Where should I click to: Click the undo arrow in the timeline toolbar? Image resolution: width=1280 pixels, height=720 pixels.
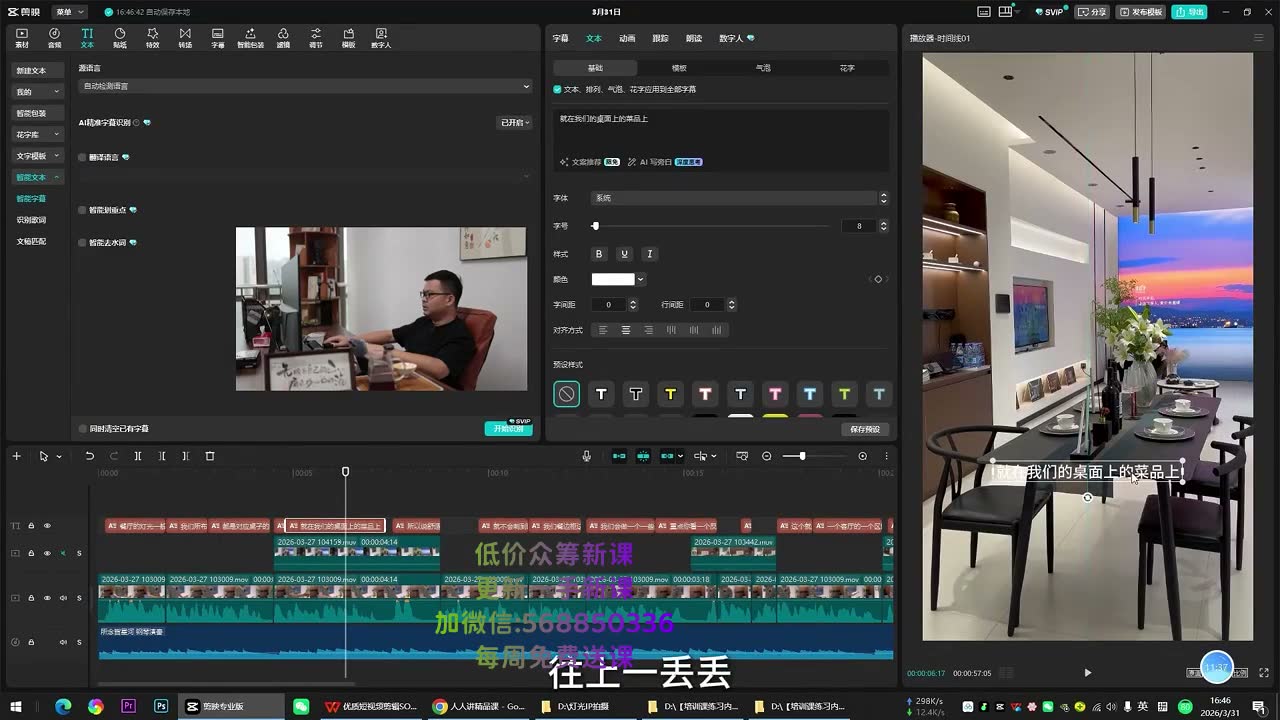pyautogui.click(x=89, y=456)
